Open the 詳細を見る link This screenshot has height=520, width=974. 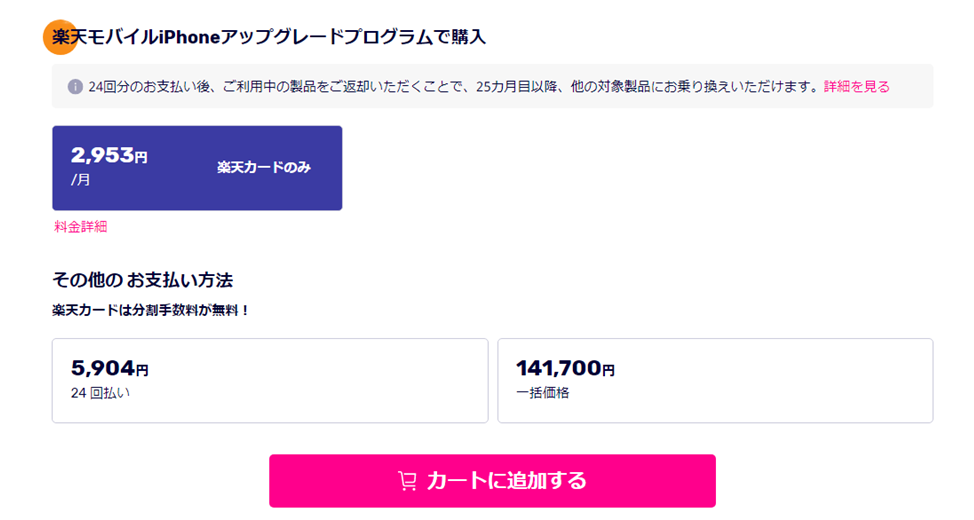click(857, 86)
